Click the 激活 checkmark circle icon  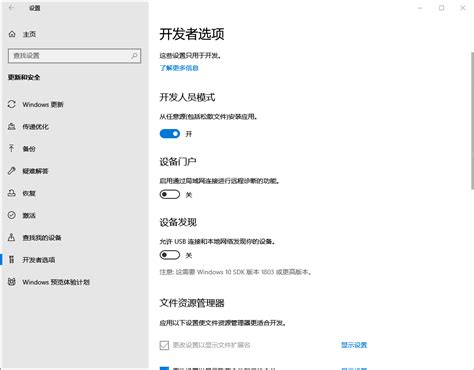pyautogui.click(x=12, y=215)
